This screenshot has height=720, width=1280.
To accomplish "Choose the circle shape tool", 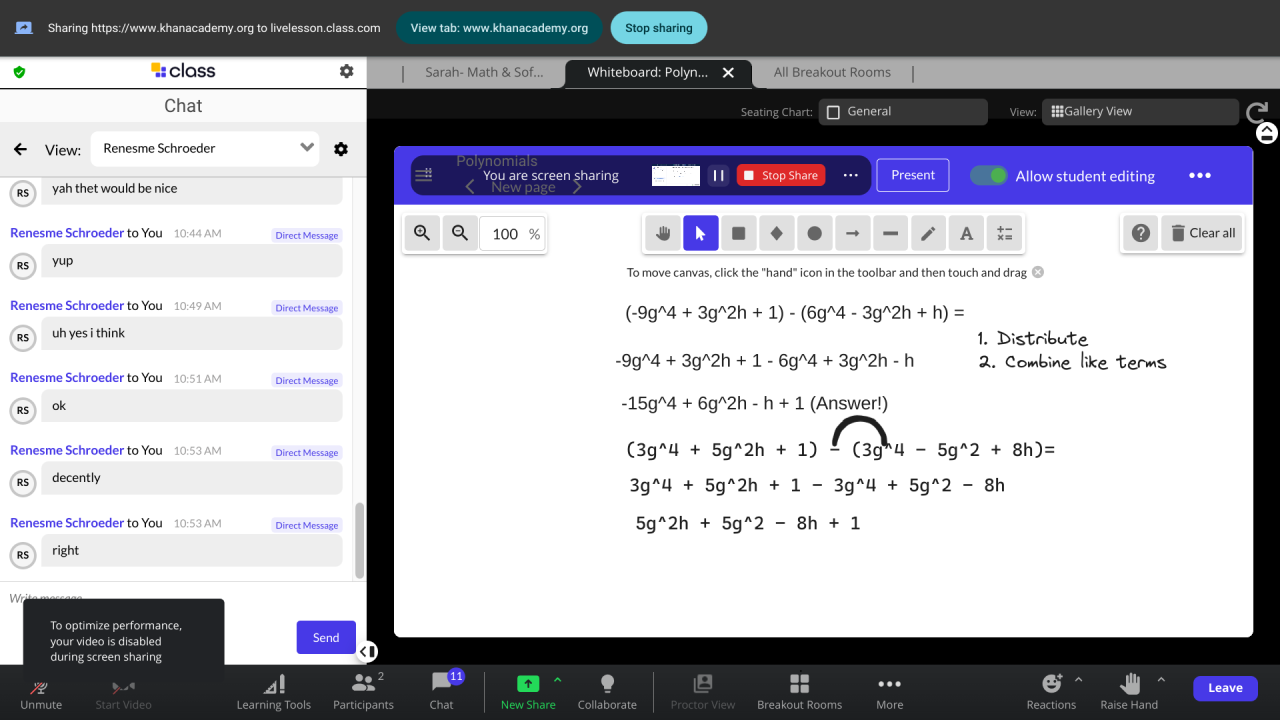I will point(814,233).
